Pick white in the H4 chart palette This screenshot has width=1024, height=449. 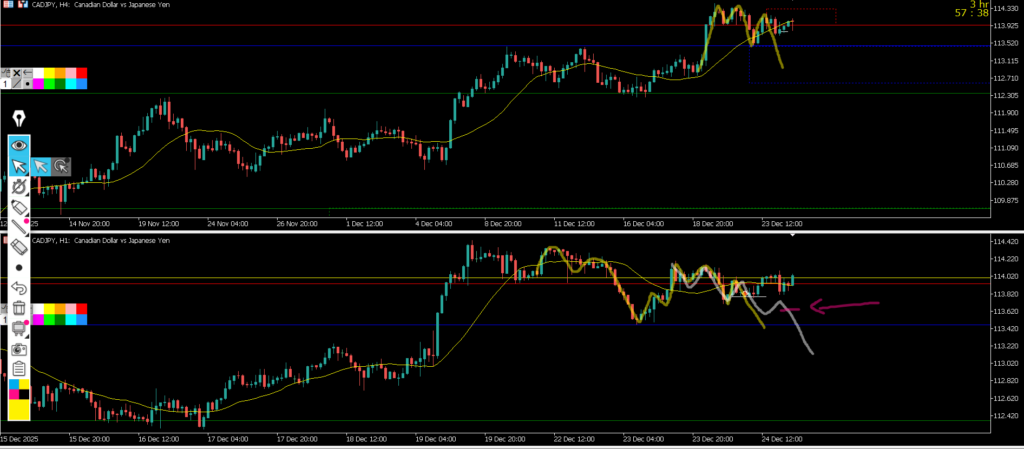[x=38, y=73]
